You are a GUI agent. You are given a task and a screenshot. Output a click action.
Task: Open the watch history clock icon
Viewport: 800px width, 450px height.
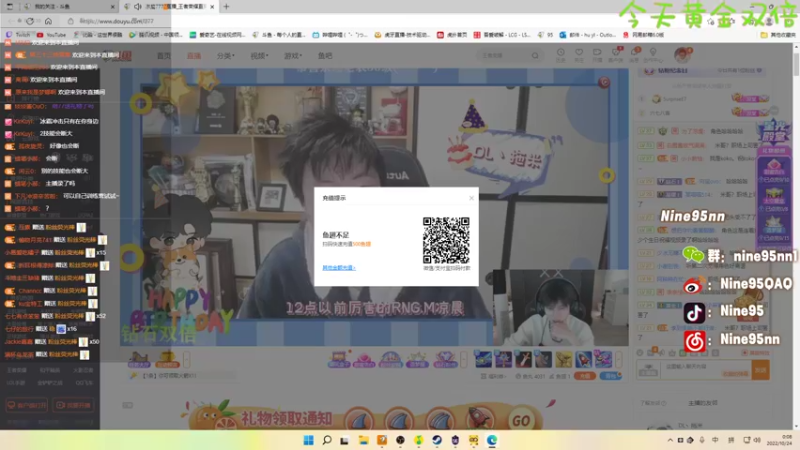tap(561, 54)
